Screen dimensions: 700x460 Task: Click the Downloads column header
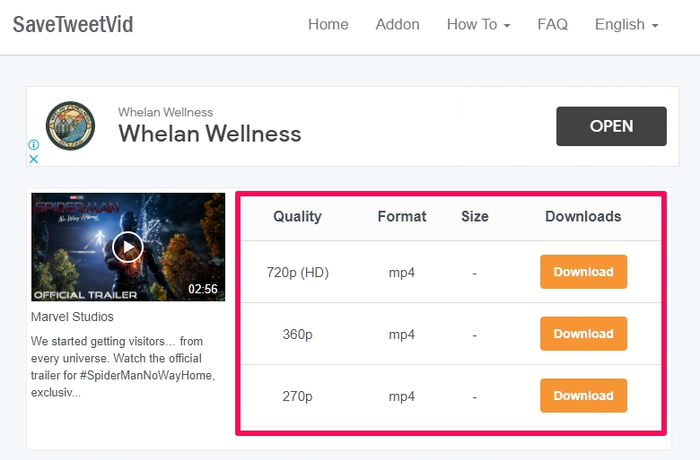583,216
